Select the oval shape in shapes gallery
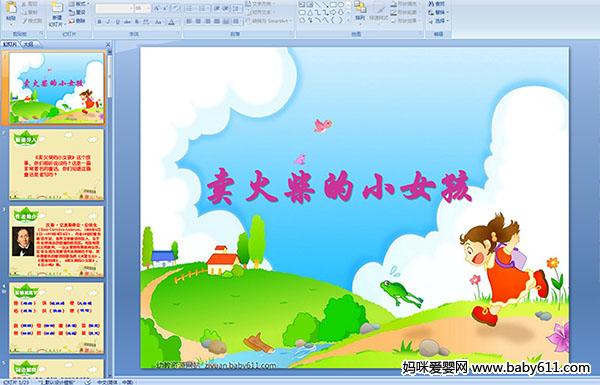The height and width of the screenshot is (385, 600). (341, 4)
